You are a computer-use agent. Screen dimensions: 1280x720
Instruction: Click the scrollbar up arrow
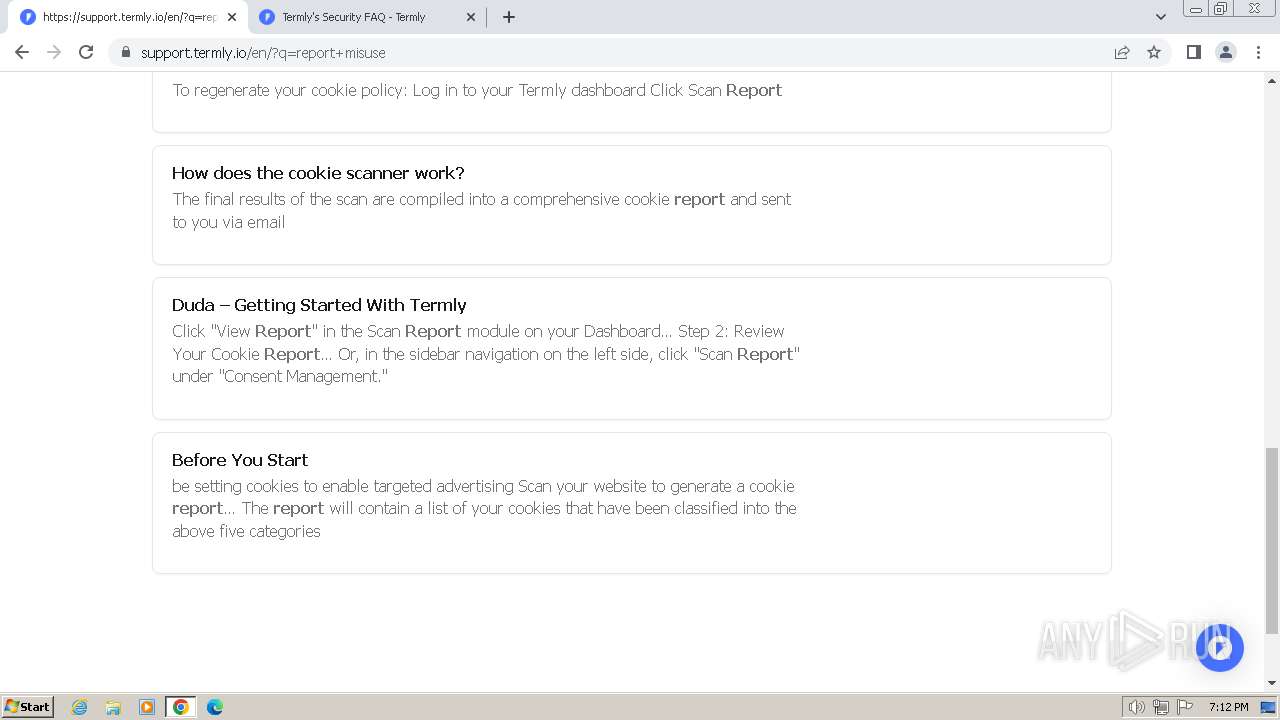(1272, 79)
